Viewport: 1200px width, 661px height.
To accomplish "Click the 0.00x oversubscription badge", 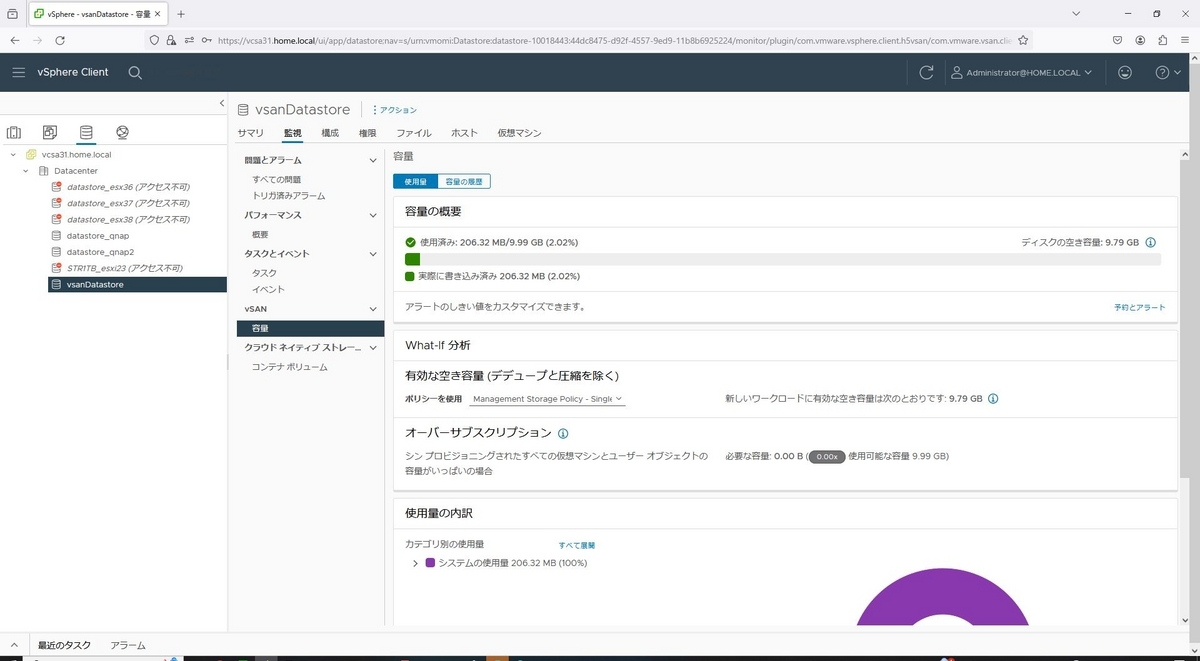I will point(826,456).
